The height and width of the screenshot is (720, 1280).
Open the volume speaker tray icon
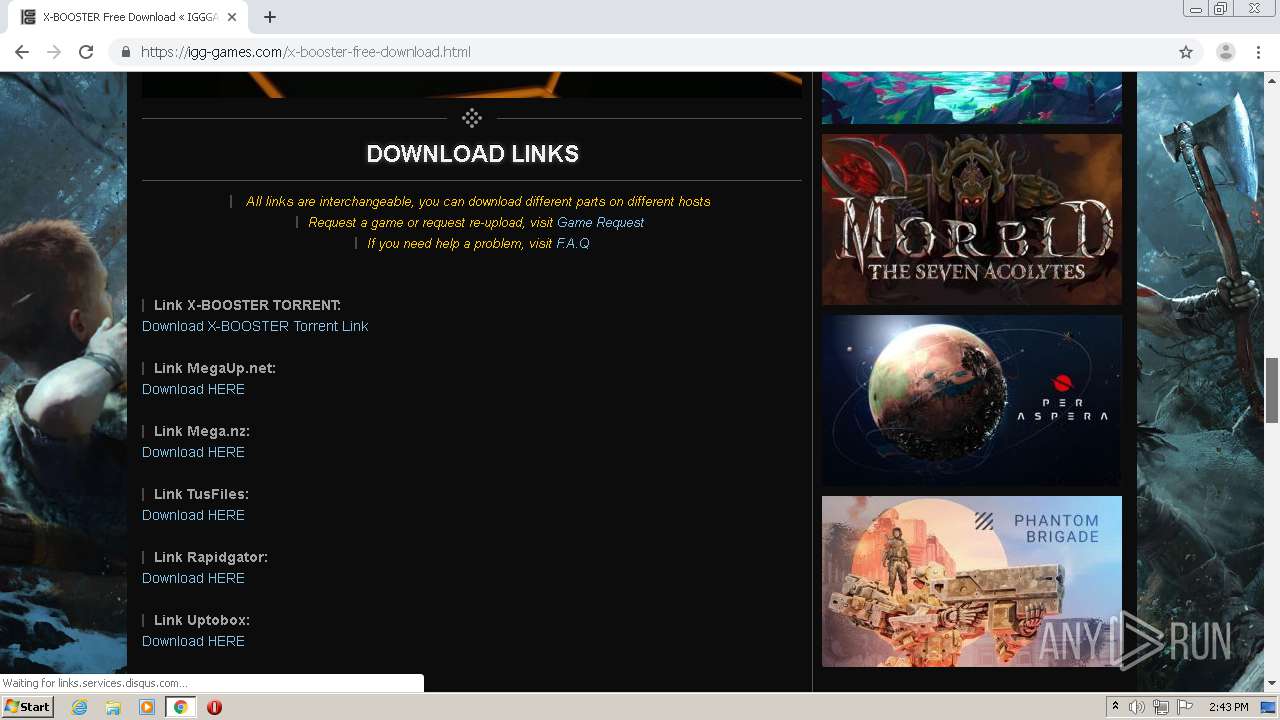[1137, 707]
